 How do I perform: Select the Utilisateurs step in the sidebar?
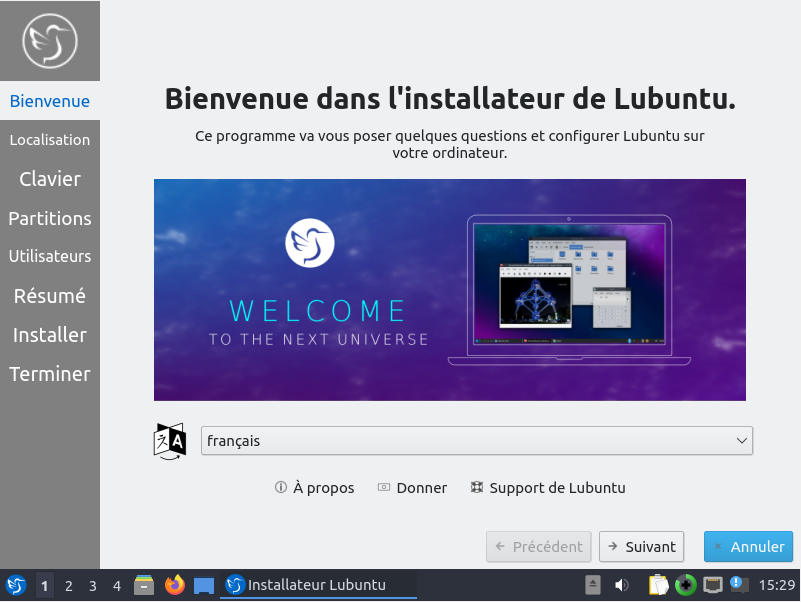tap(50, 256)
